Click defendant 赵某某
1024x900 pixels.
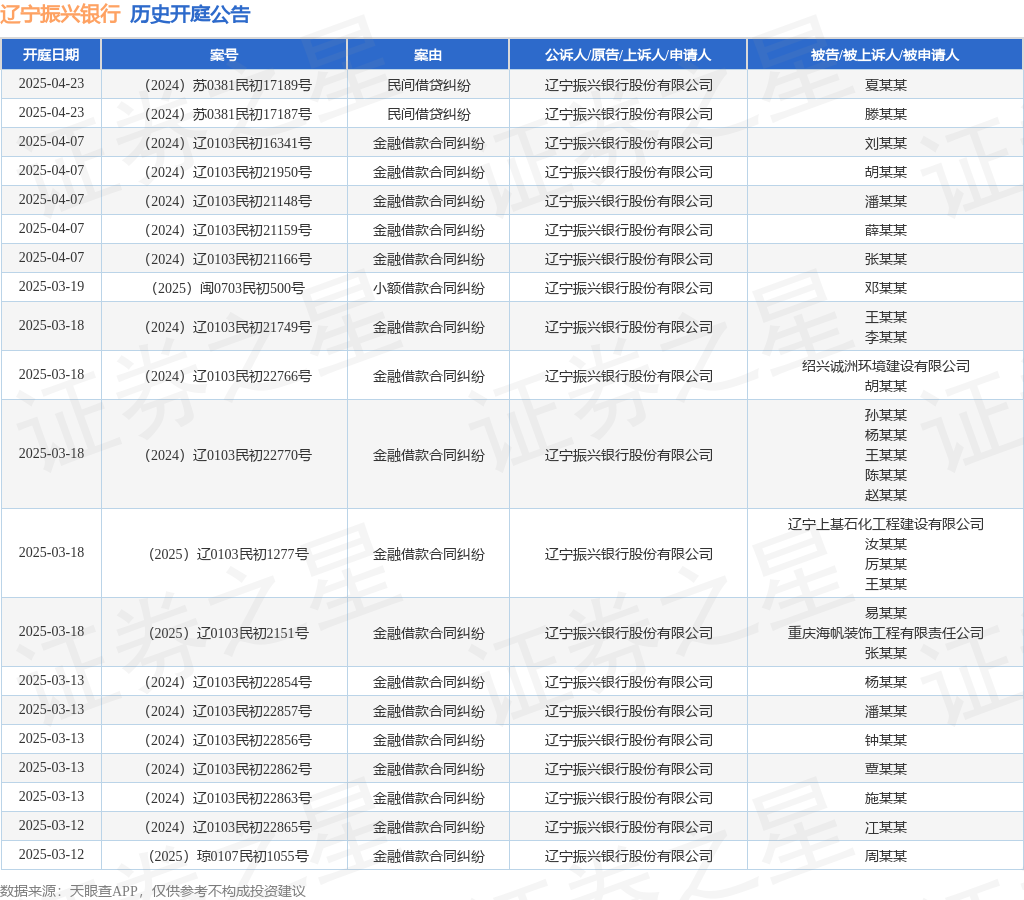point(886,495)
